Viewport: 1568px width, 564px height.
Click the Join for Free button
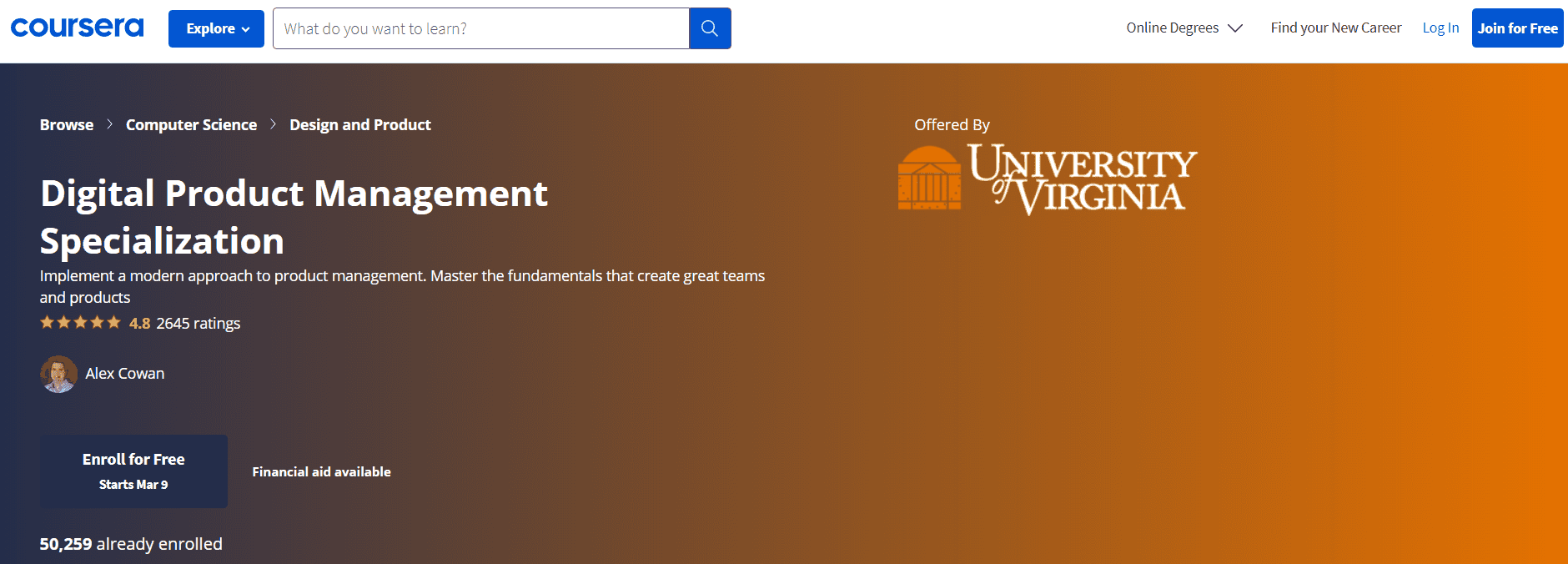pos(1517,28)
